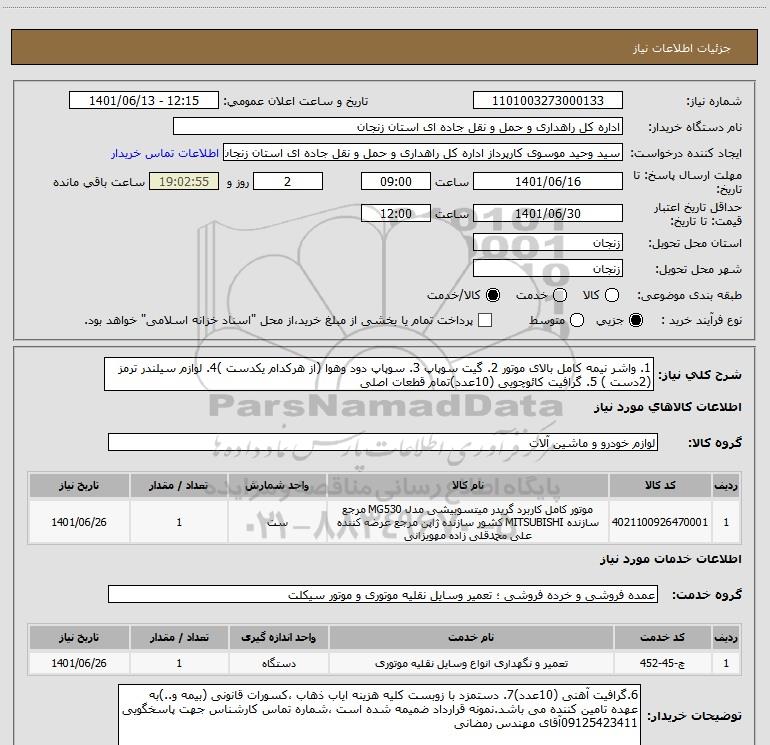Click the جزئیات اطلاعات نیاز header bar
Image resolution: width=770 pixels, height=745 pixels.
tap(385, 48)
